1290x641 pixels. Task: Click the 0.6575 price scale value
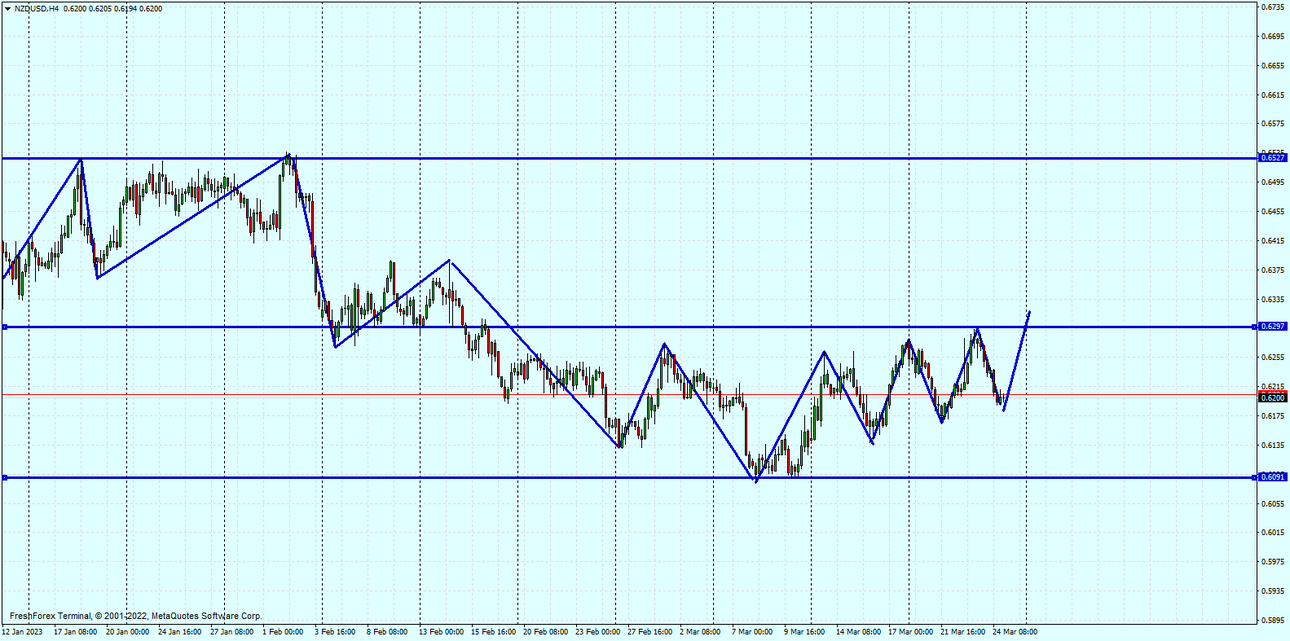(1273, 124)
